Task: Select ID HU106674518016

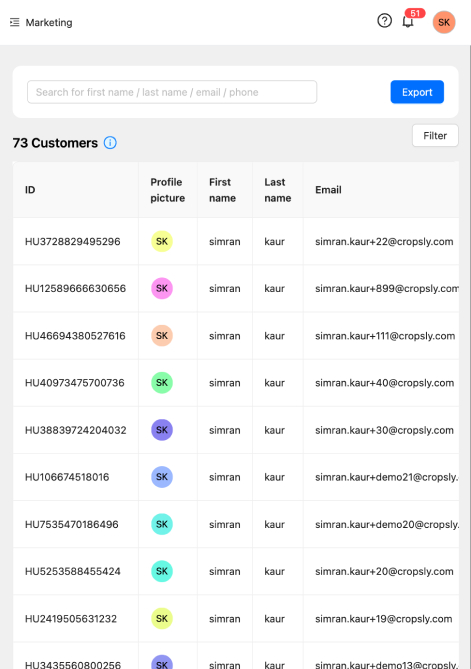Action: 67,477
